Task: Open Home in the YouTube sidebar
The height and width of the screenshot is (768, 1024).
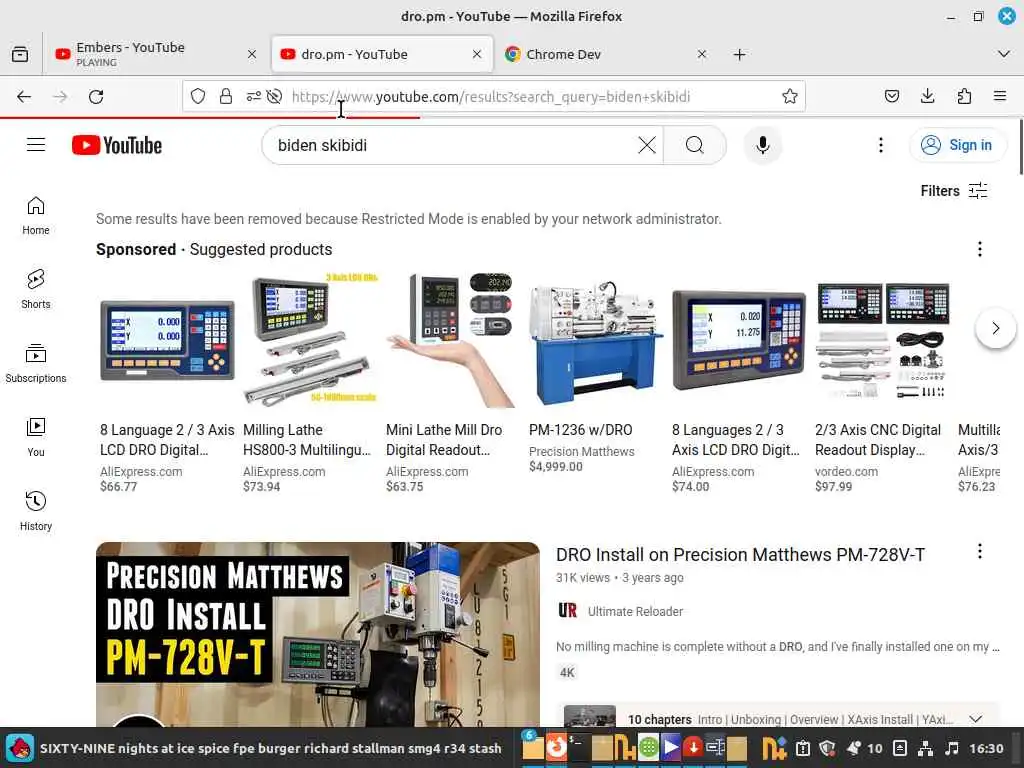Action: (36, 216)
